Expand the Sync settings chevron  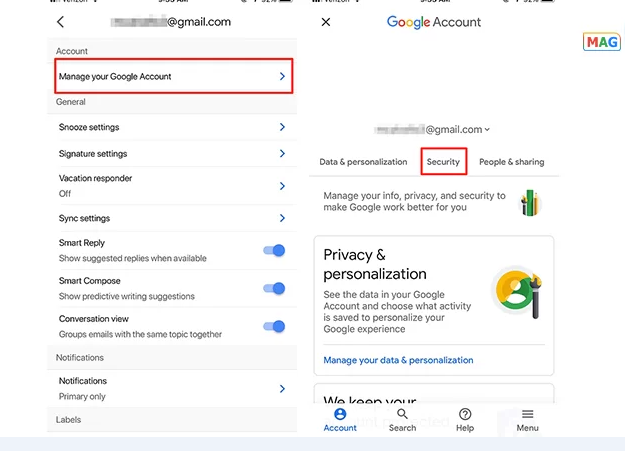[x=282, y=218]
